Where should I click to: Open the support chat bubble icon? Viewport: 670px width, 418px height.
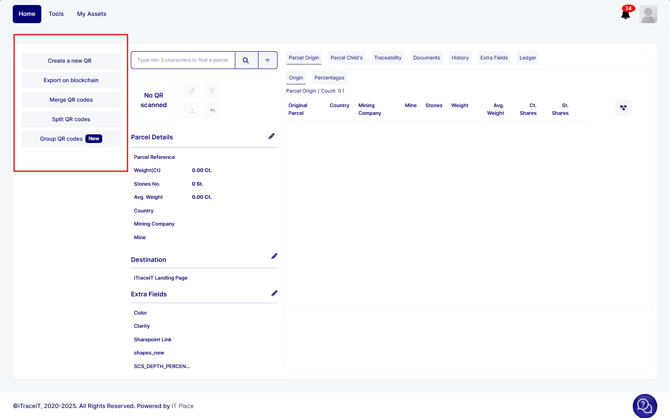pyautogui.click(x=645, y=404)
